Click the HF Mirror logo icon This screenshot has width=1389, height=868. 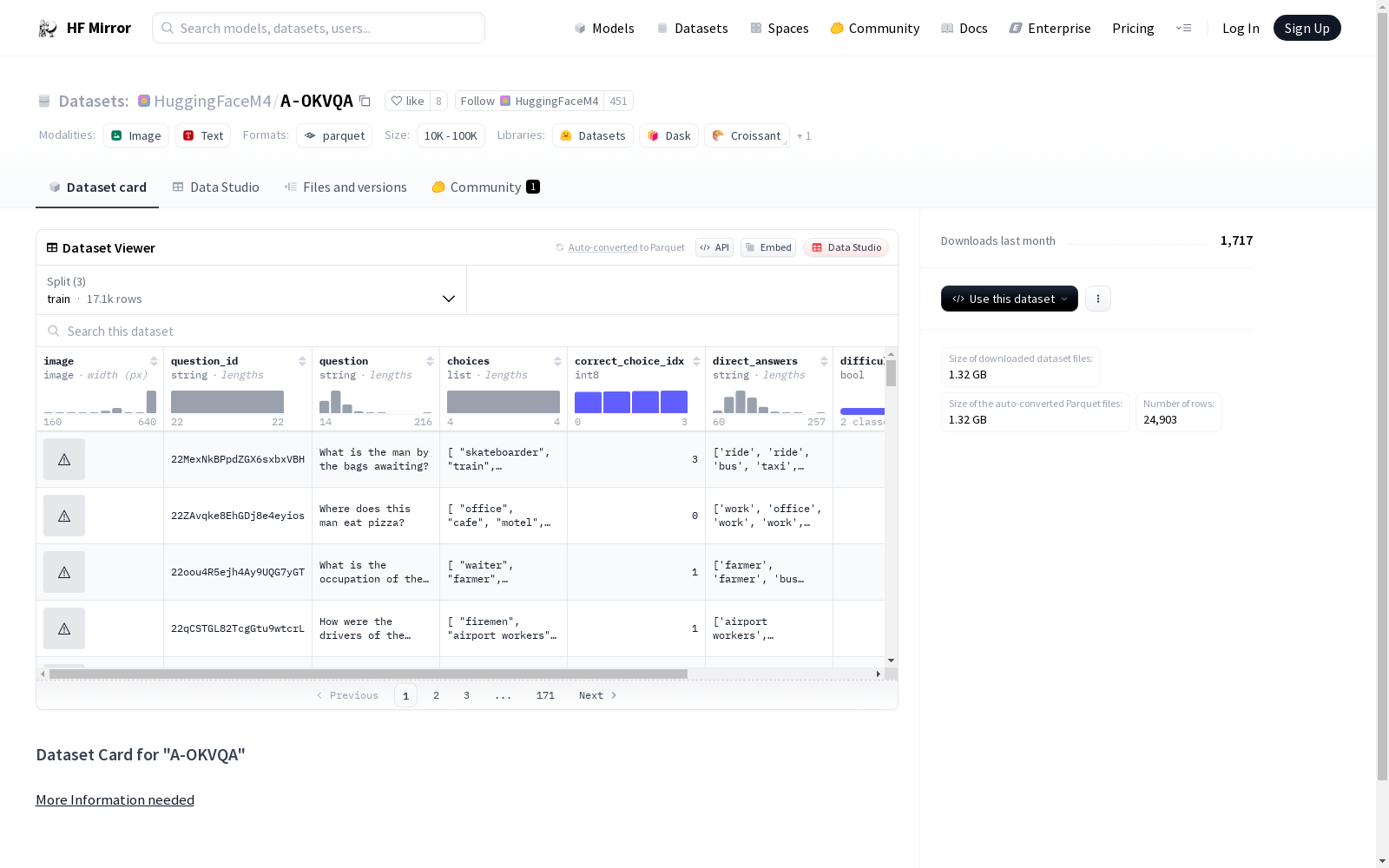pyautogui.click(x=48, y=29)
